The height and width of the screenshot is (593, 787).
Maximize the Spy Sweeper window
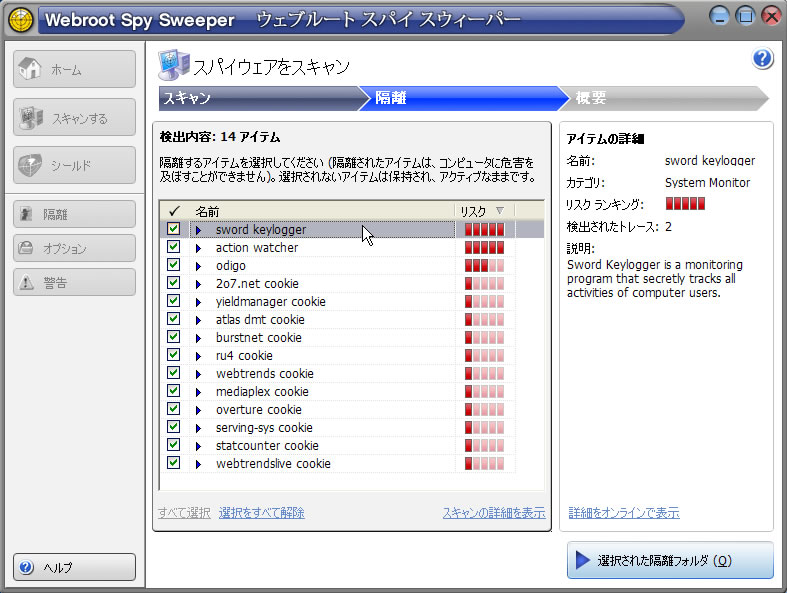(745, 16)
